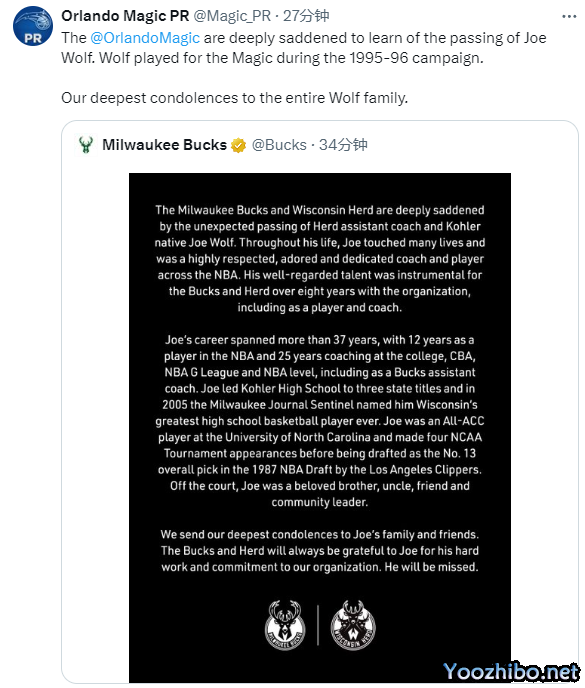This screenshot has width=585, height=688.
Task: Click the Wisconsin Herd logo in the statement image
Action: click(353, 625)
